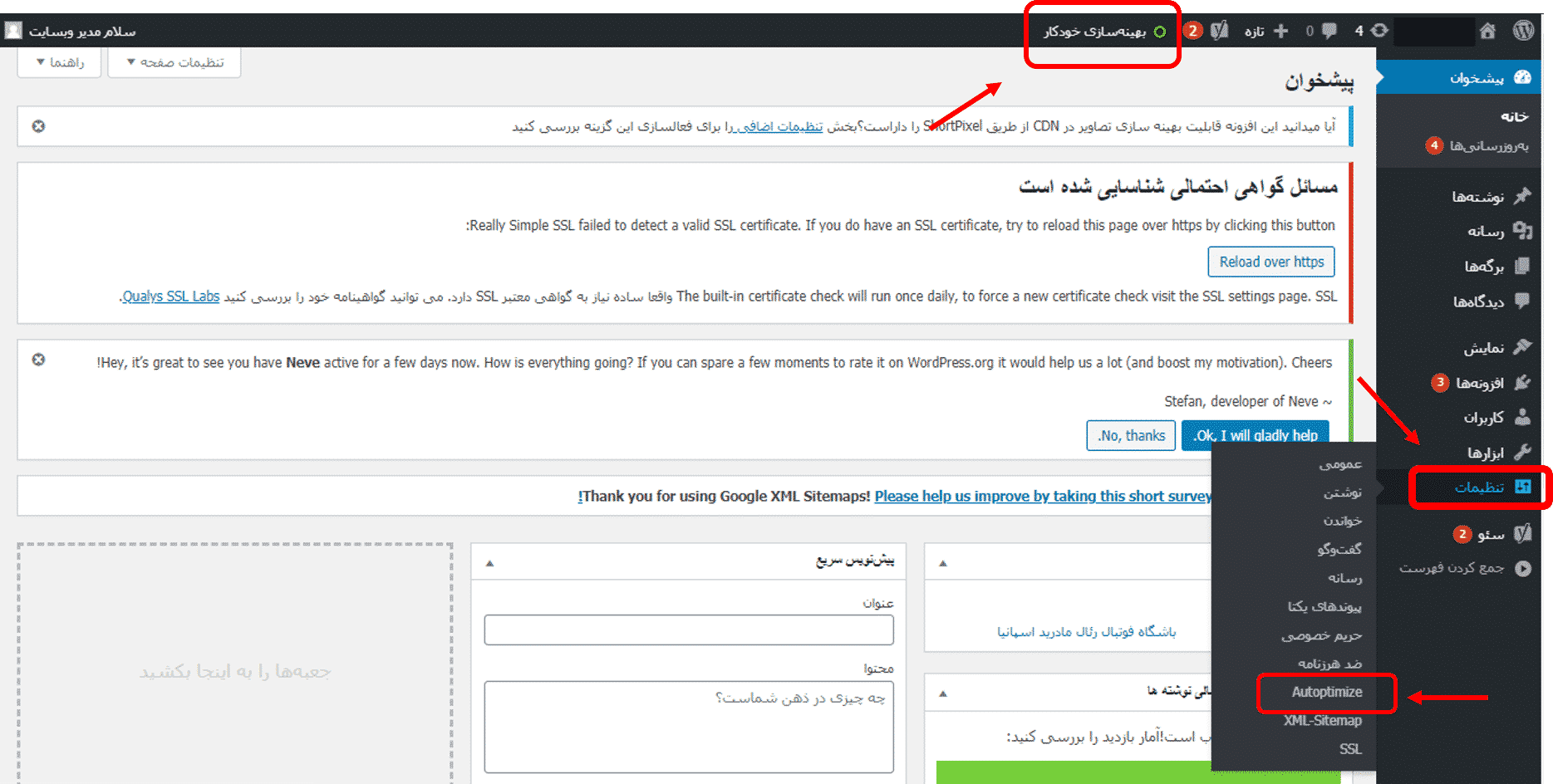Expand the تنظیمات صفحه screen options dropdown
The height and width of the screenshot is (784, 1553).
pyautogui.click(x=174, y=62)
